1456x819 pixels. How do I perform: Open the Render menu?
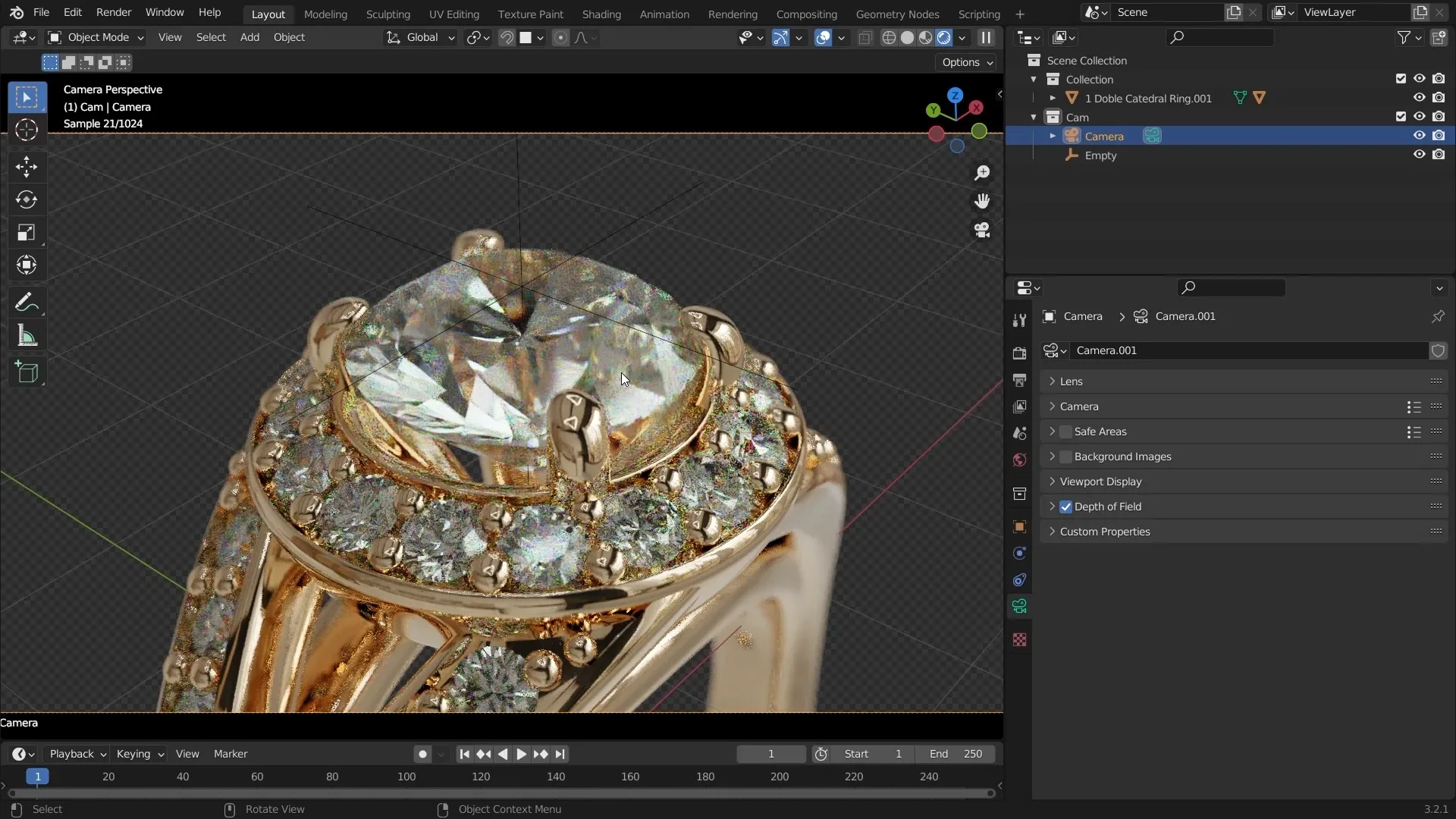(x=113, y=11)
